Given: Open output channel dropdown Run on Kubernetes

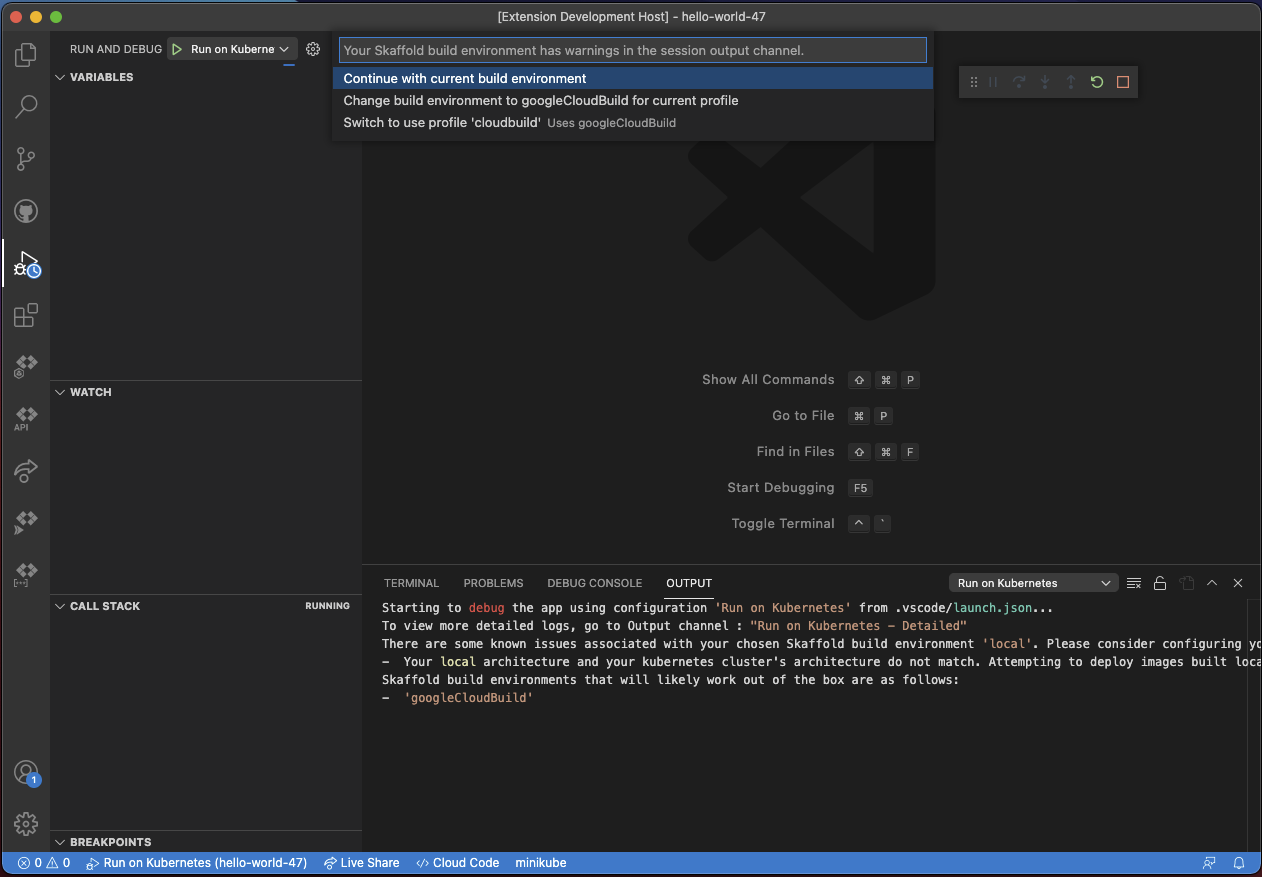Looking at the screenshot, I should point(1033,583).
